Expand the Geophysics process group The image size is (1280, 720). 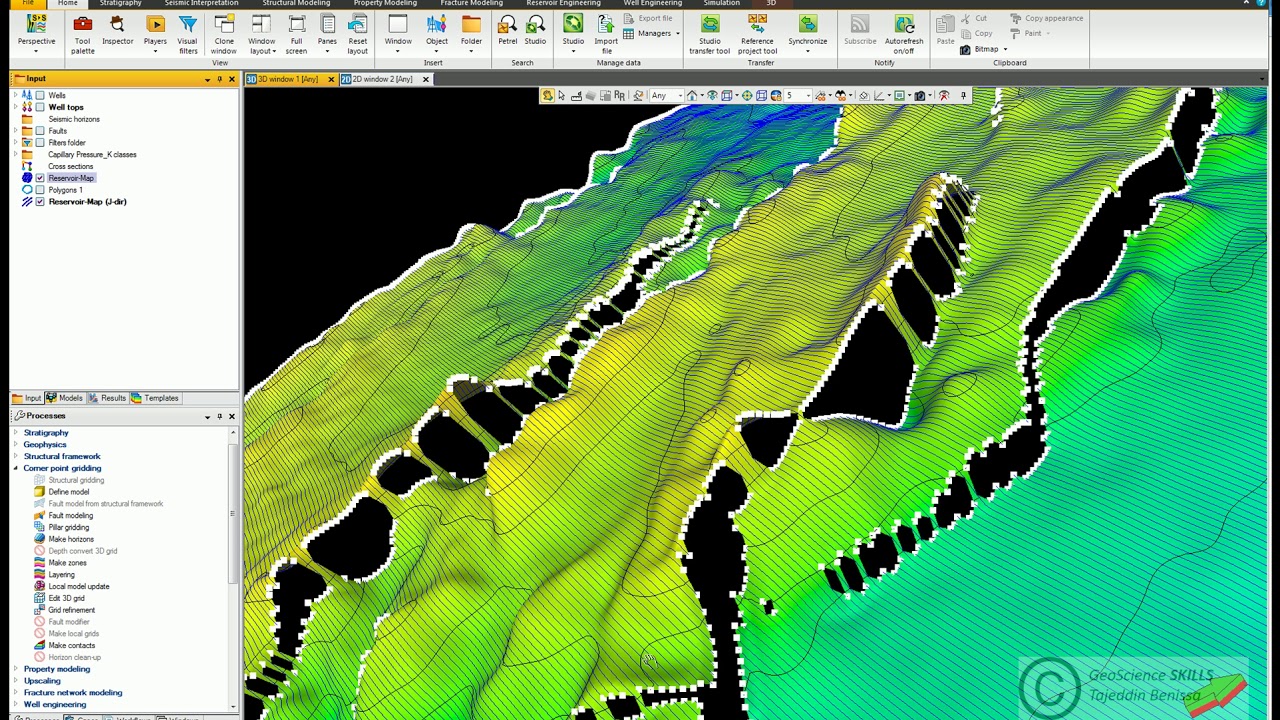[15, 445]
